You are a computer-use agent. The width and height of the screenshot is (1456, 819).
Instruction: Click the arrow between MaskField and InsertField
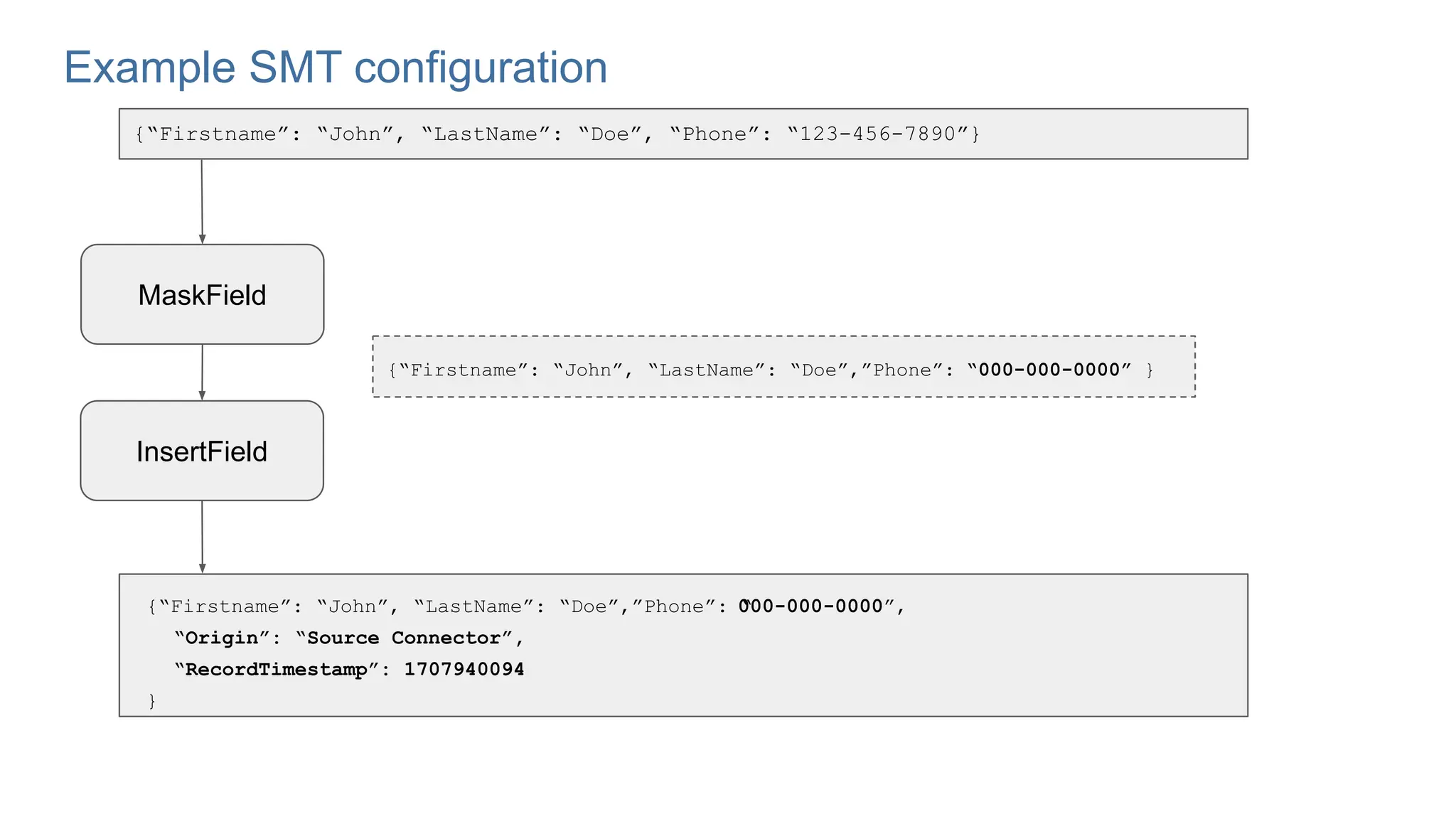(202, 373)
